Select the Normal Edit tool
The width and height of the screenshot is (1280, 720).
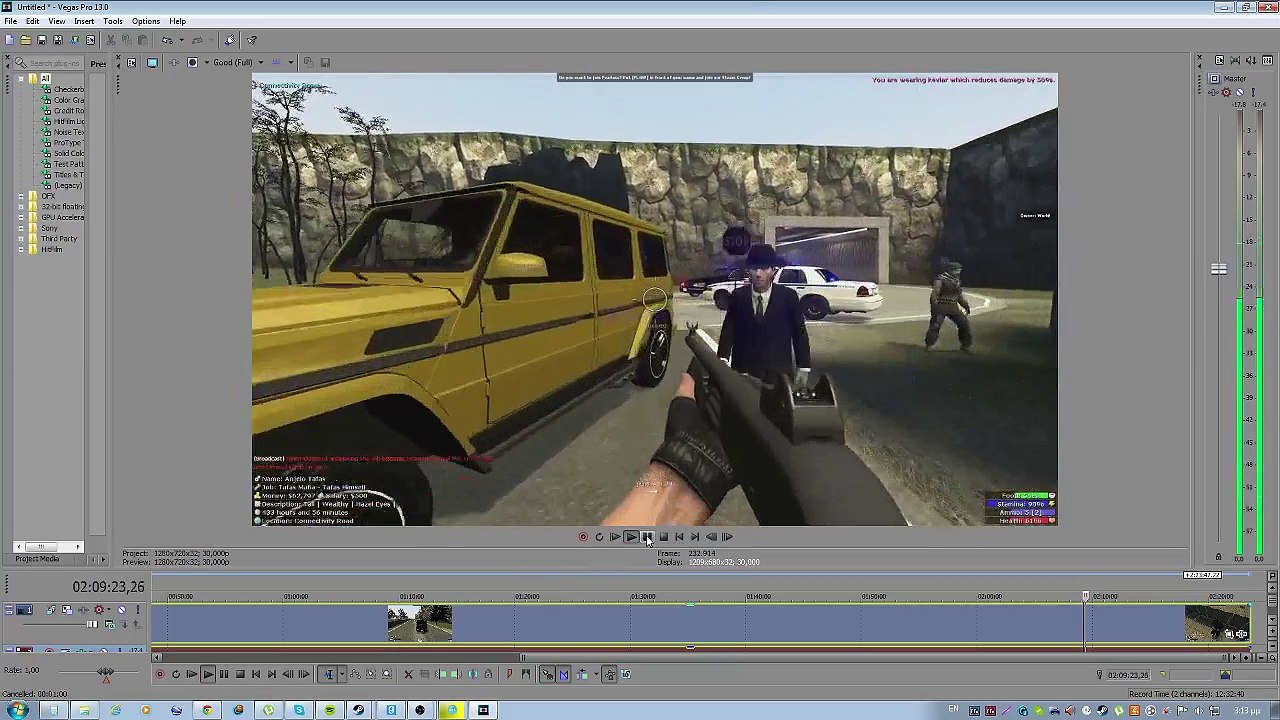pyautogui.click(x=328, y=674)
